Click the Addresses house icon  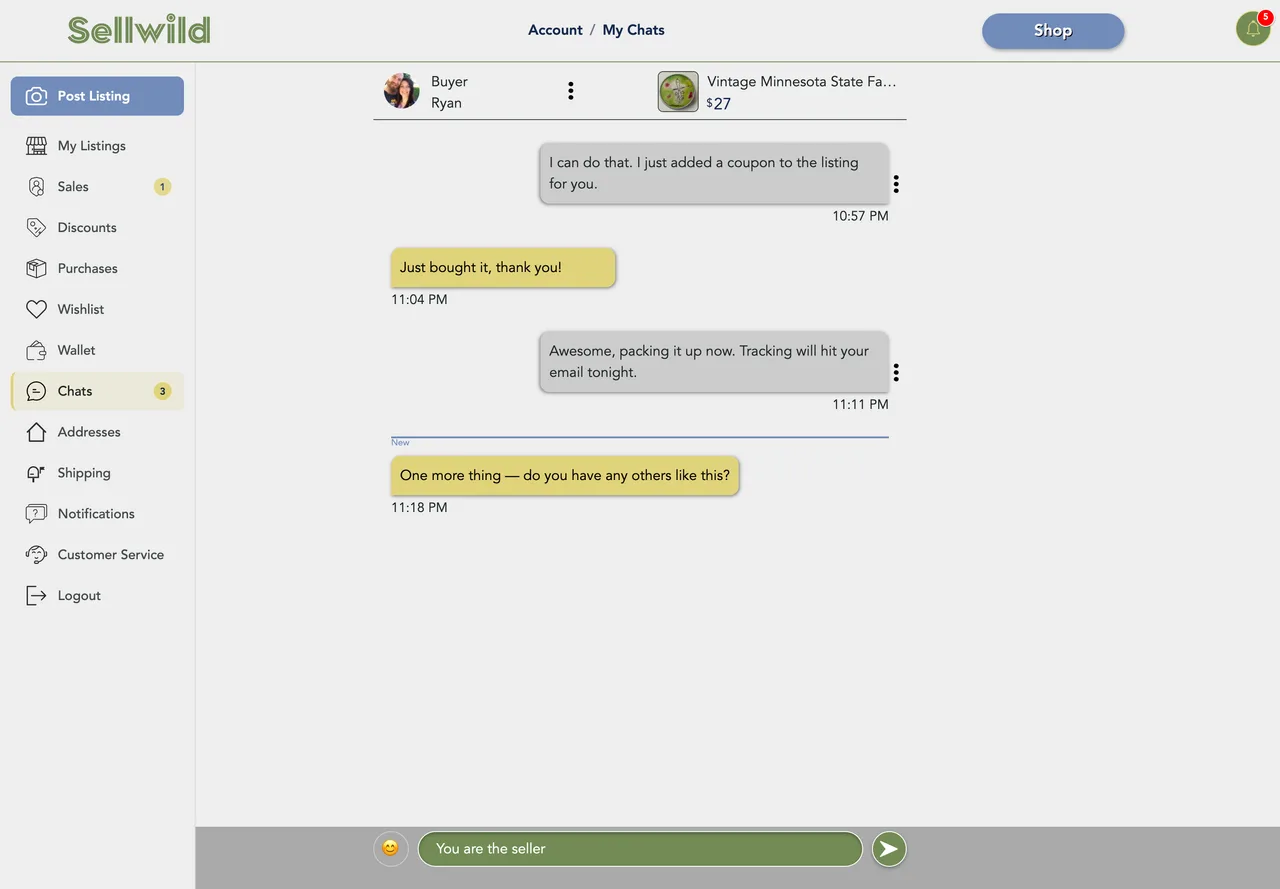tap(37, 433)
